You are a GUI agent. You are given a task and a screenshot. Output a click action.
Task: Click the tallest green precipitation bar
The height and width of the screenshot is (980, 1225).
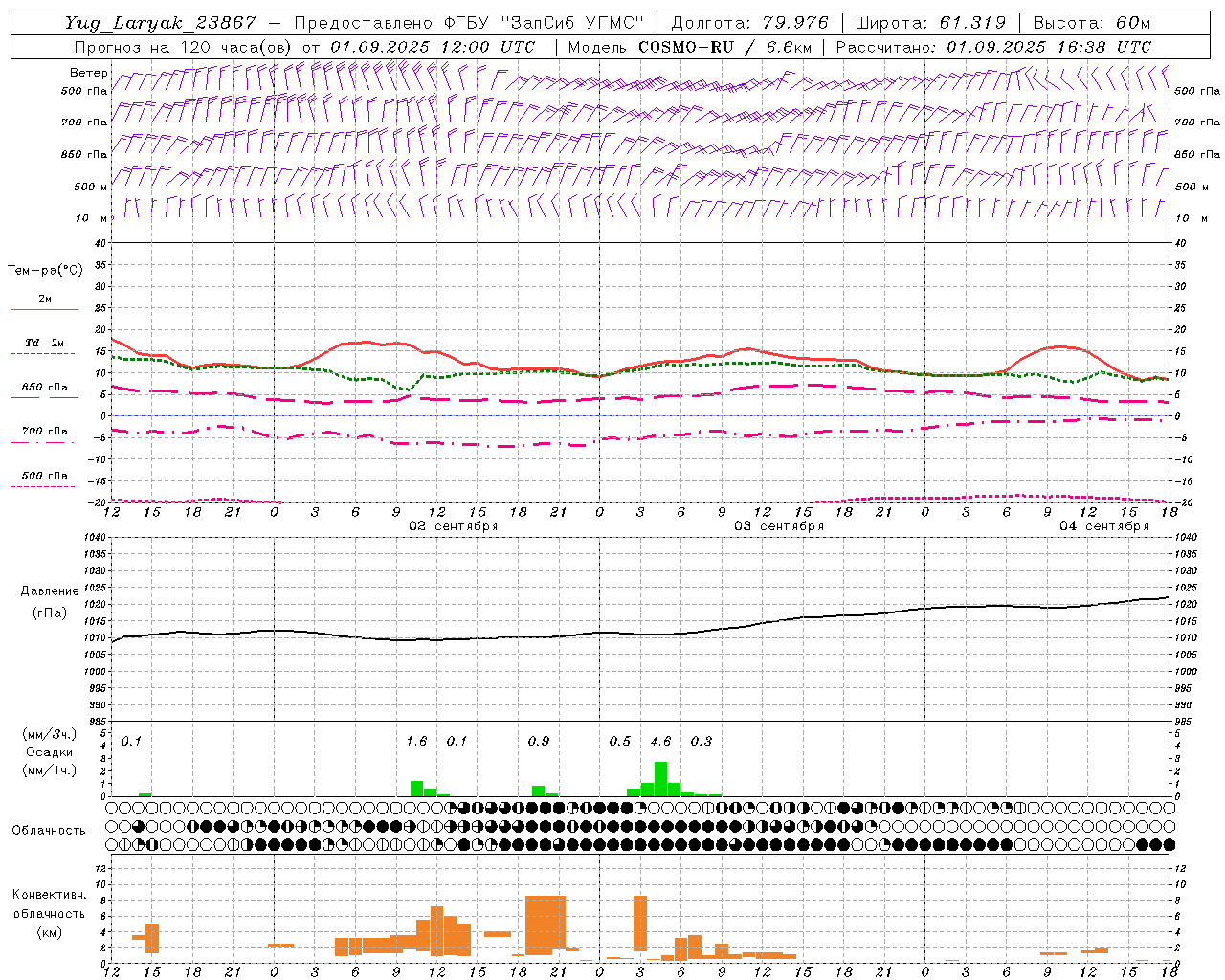click(660, 779)
